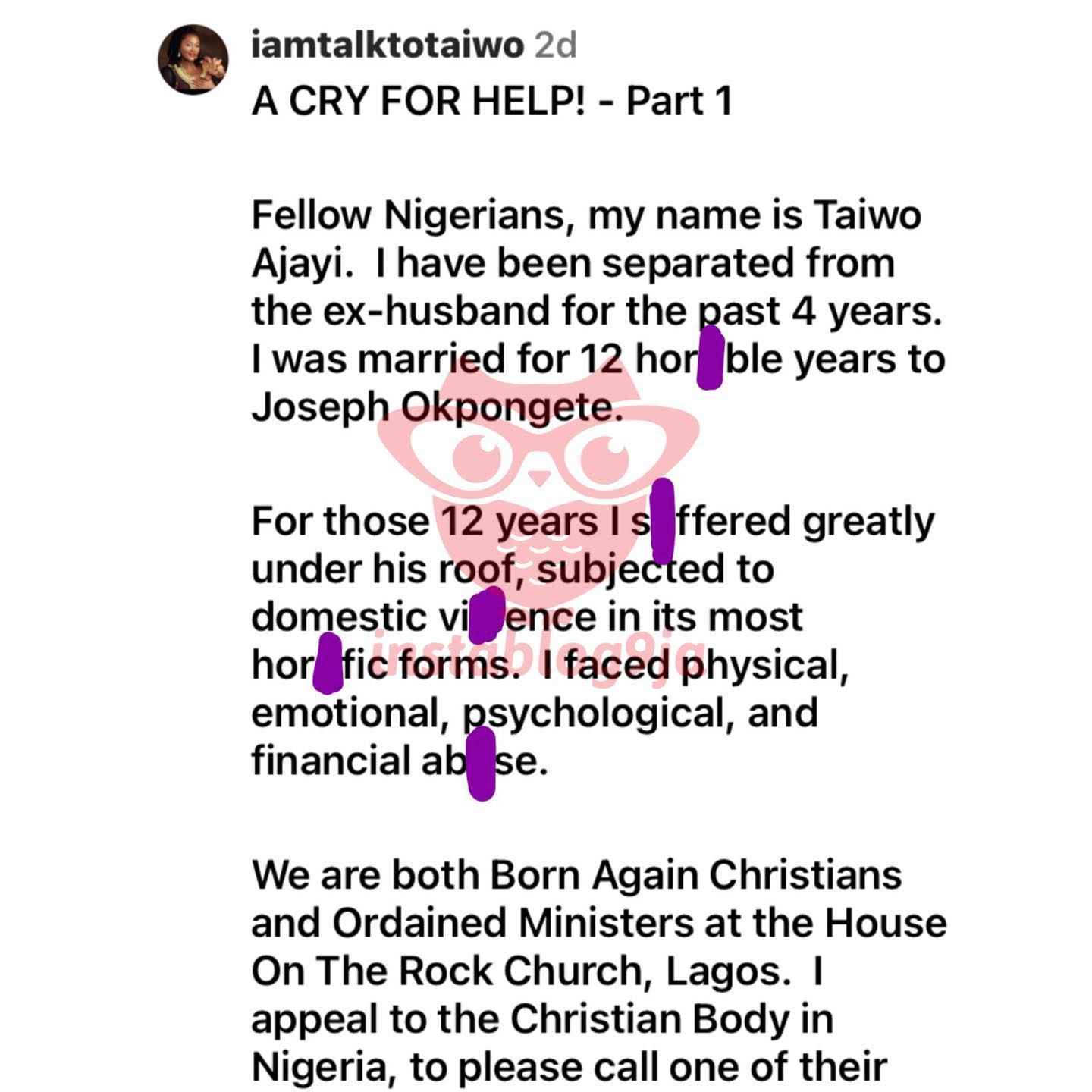This screenshot has height=1092, width=1092.
Task: Select the name "Joseph Okpongete"
Action: [x=437, y=408]
